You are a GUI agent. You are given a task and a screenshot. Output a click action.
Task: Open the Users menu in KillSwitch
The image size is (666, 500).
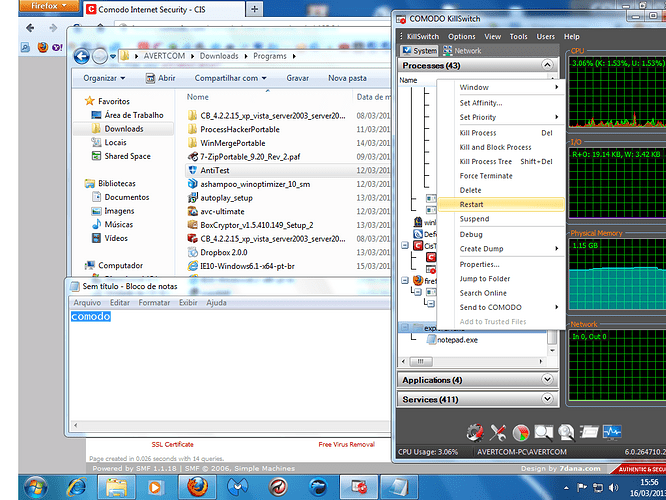[x=545, y=37]
